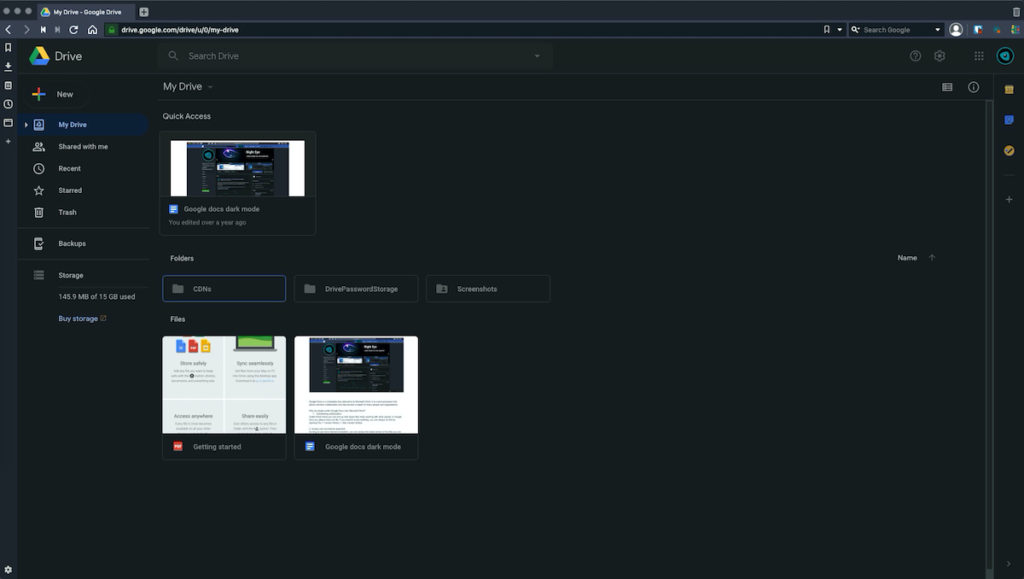The image size is (1024, 579).
Task: Expand the search engine selector dropdown
Action: point(937,29)
